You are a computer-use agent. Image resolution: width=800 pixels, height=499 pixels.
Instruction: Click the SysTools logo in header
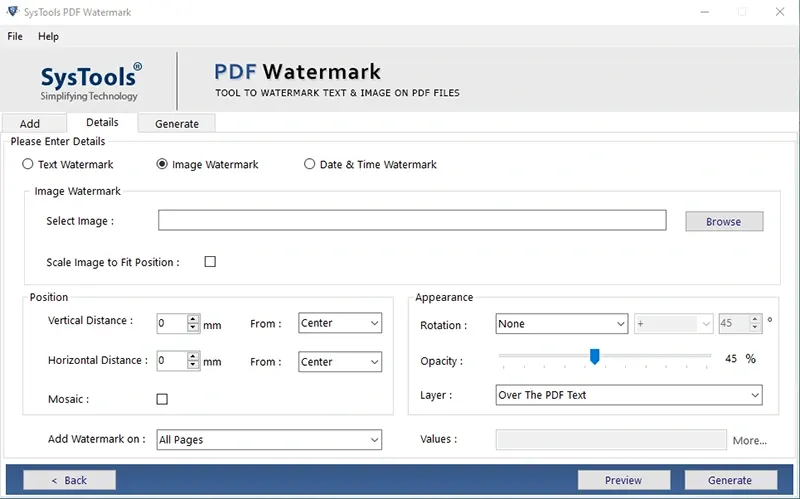click(x=91, y=82)
